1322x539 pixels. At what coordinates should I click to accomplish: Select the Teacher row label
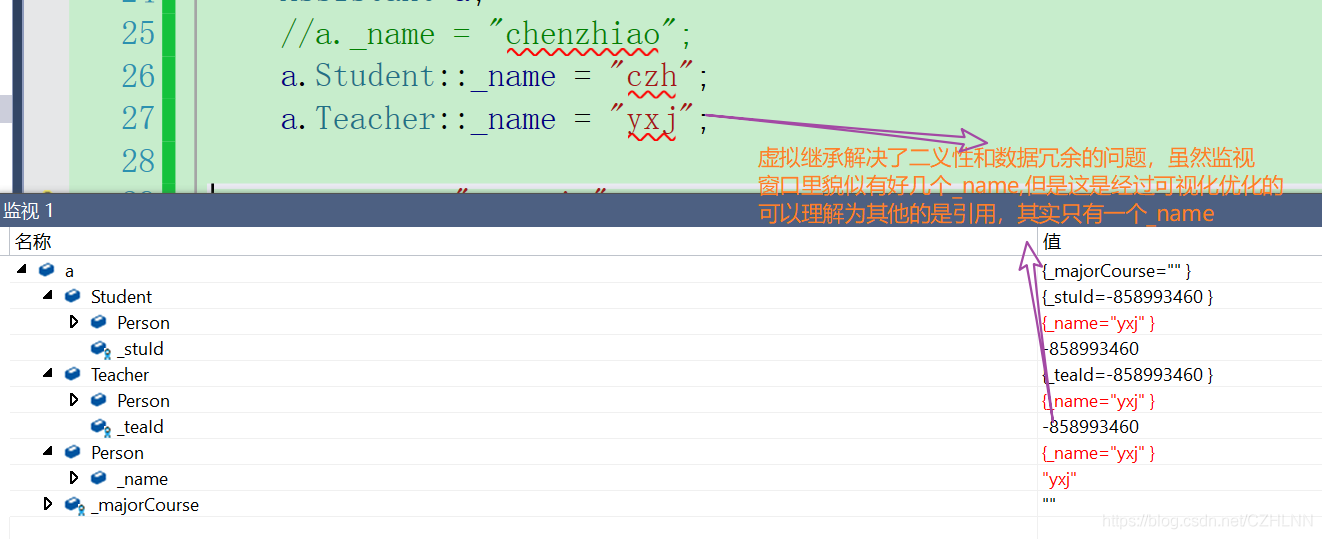tap(120, 375)
